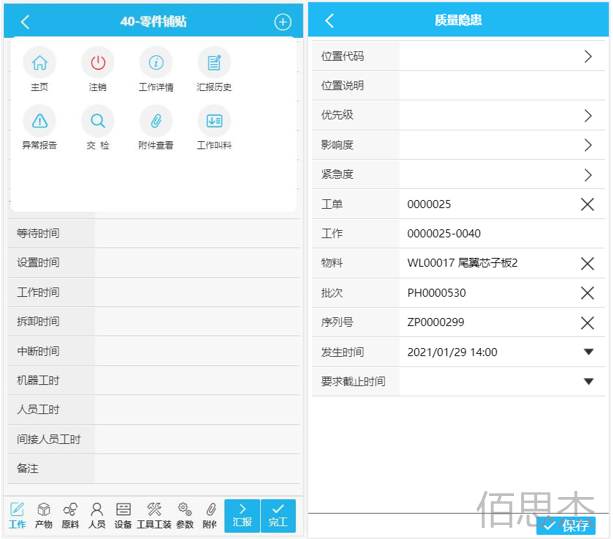
Task: Open 异常报告 warning icon
Action: pyautogui.click(x=39, y=121)
